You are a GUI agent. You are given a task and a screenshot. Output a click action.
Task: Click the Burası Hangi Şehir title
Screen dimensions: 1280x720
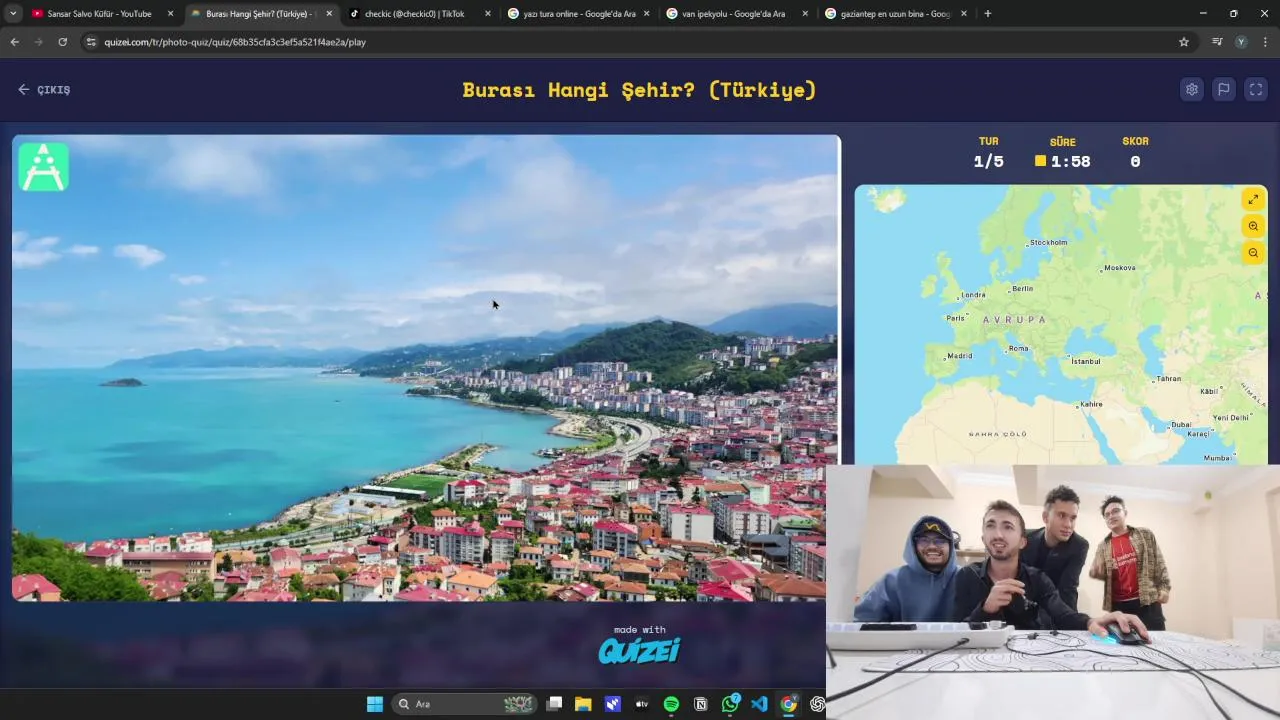coord(639,90)
